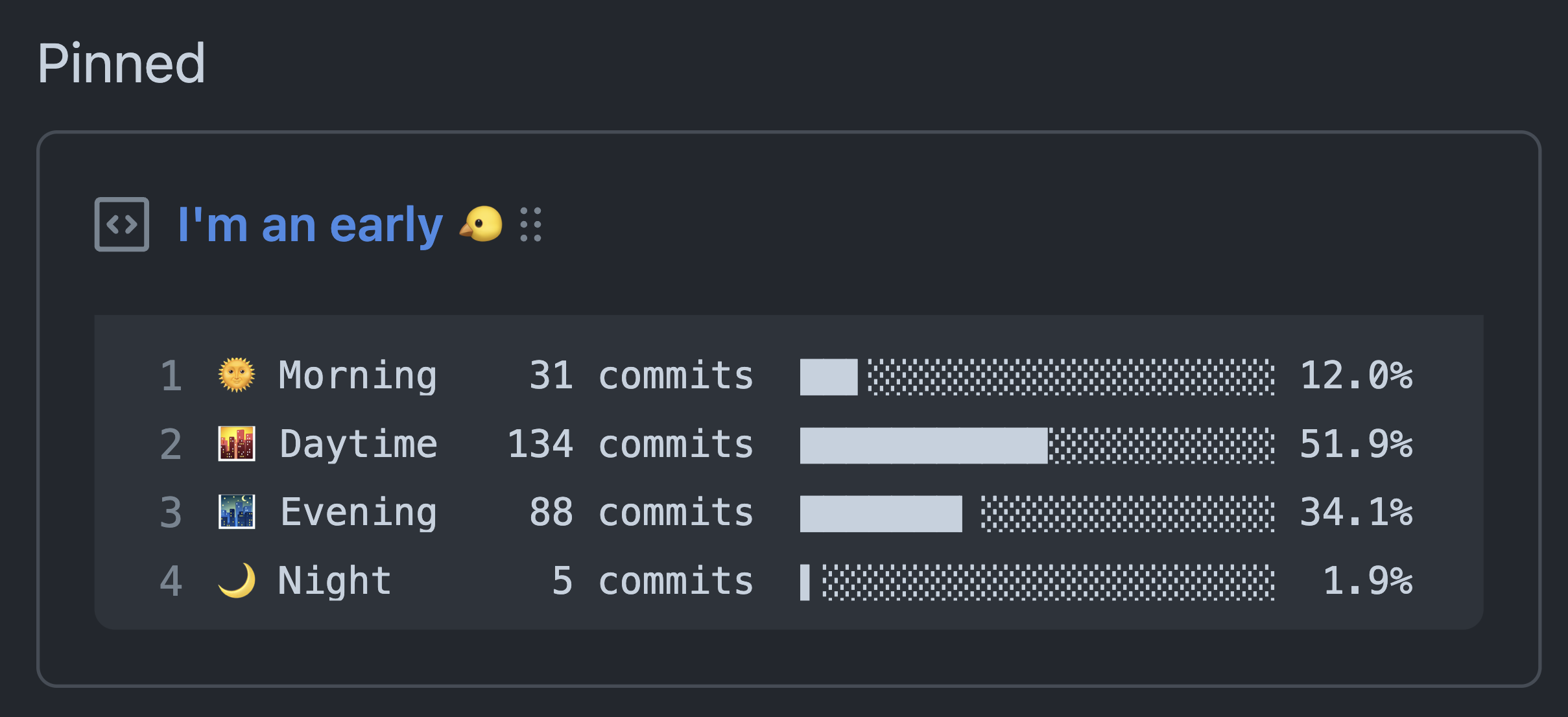Click the Evening label text
The height and width of the screenshot is (717, 1568).
(359, 513)
